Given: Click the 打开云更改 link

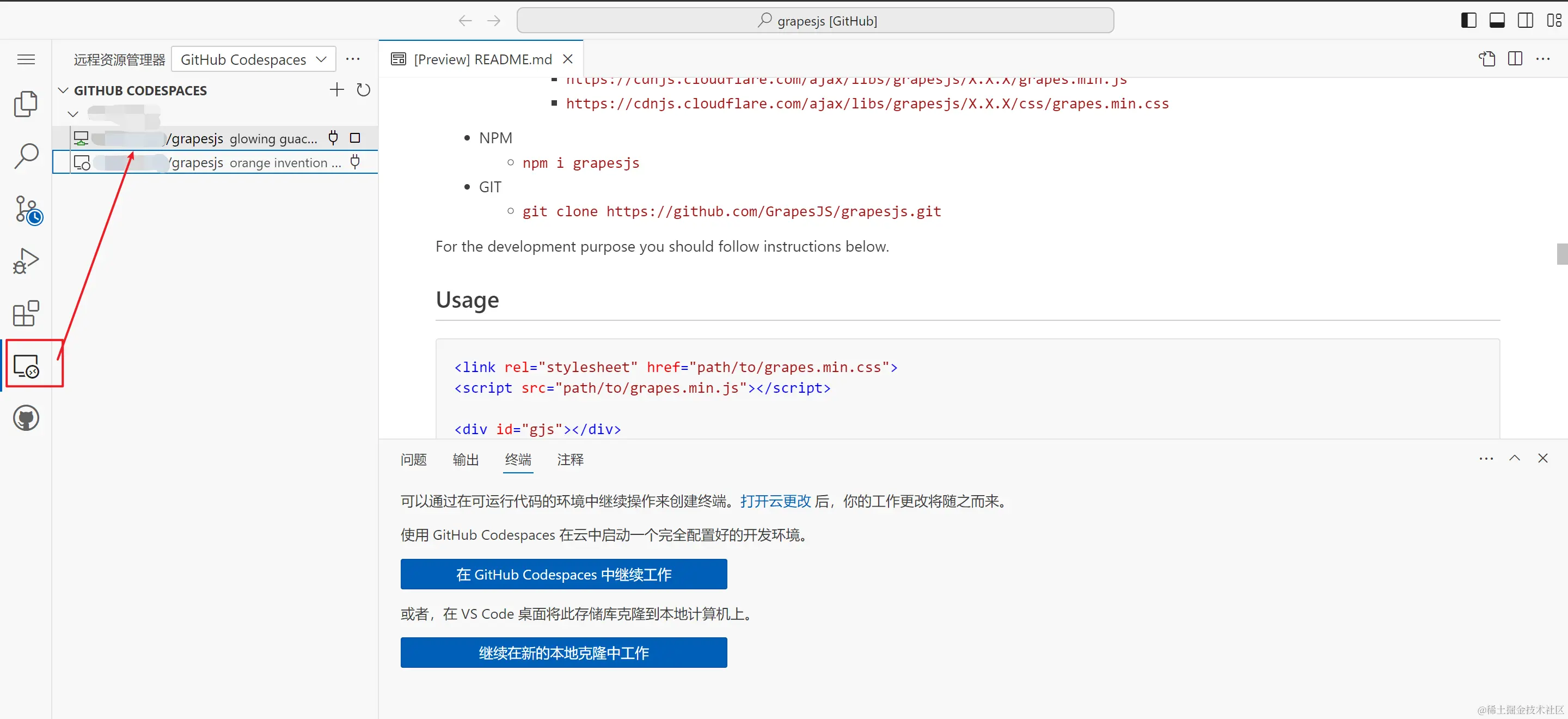Looking at the screenshot, I should point(775,501).
